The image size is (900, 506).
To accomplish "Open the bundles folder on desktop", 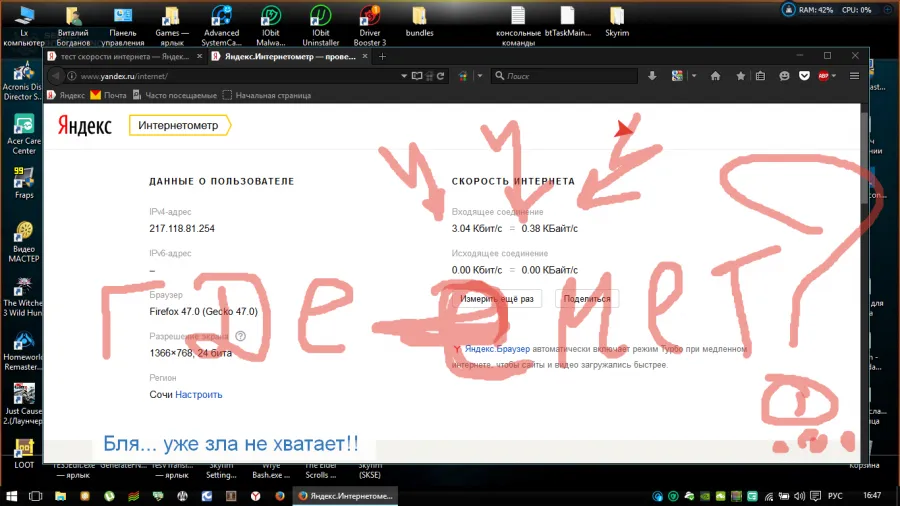I will coord(420,22).
